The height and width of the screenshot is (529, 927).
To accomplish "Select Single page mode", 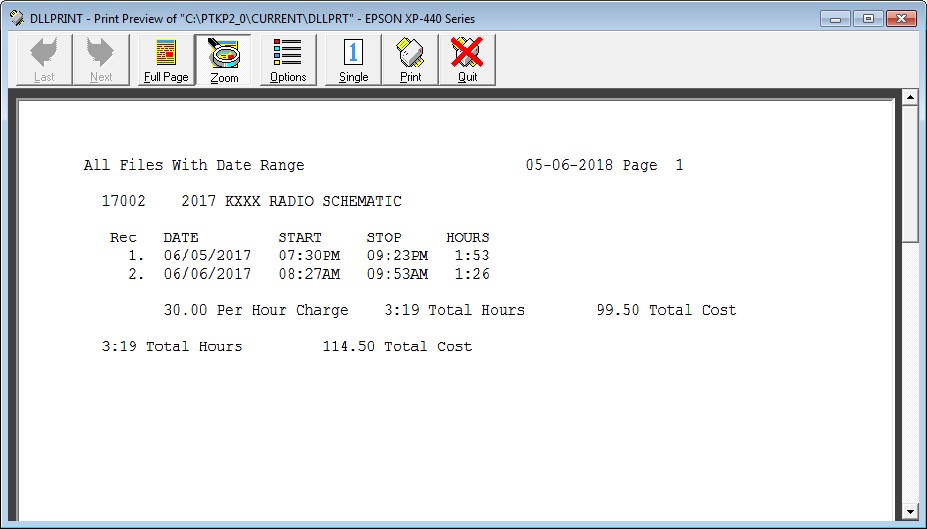I will click(354, 60).
